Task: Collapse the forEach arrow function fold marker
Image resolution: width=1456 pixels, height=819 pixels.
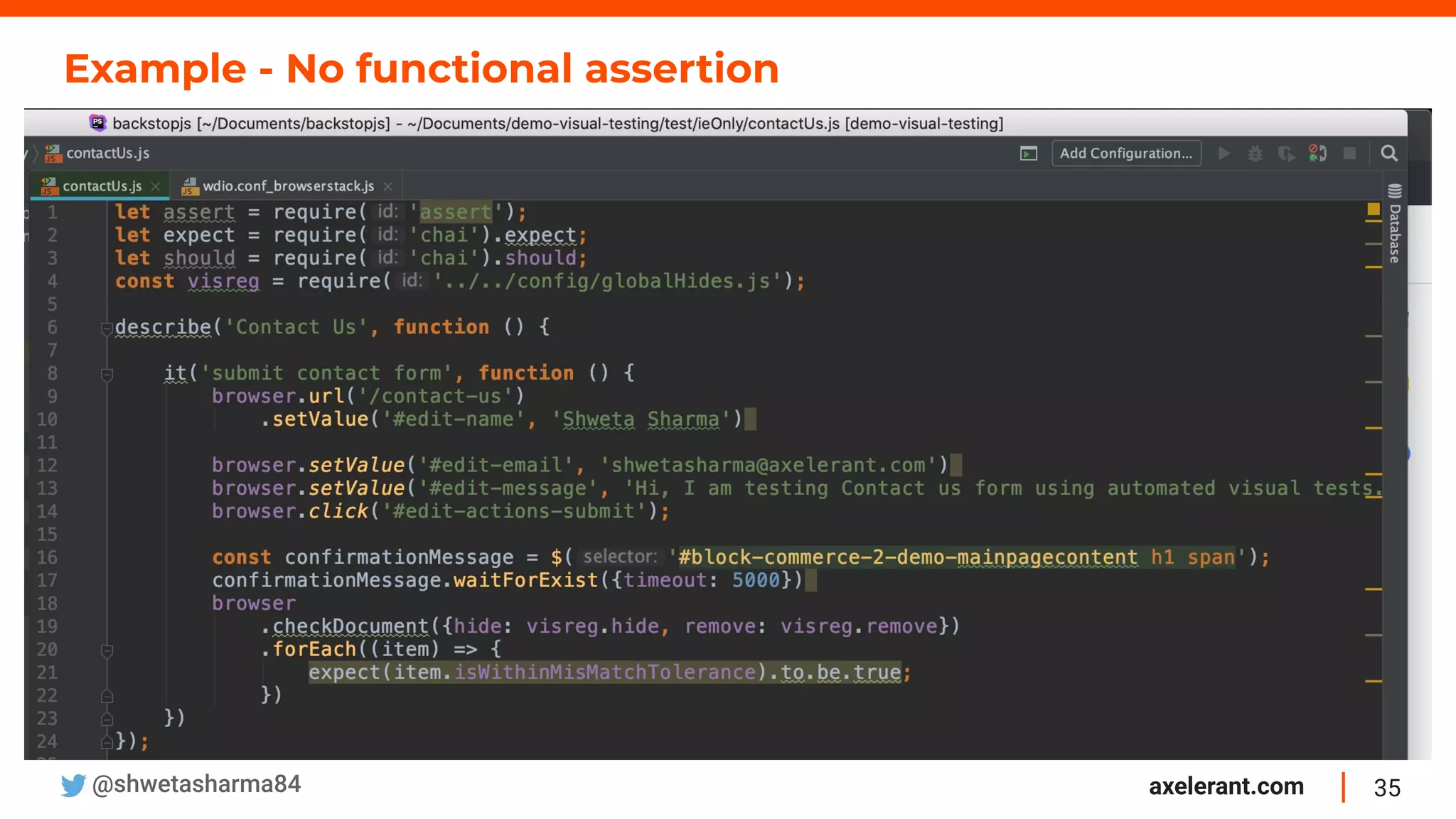Action: click(107, 650)
